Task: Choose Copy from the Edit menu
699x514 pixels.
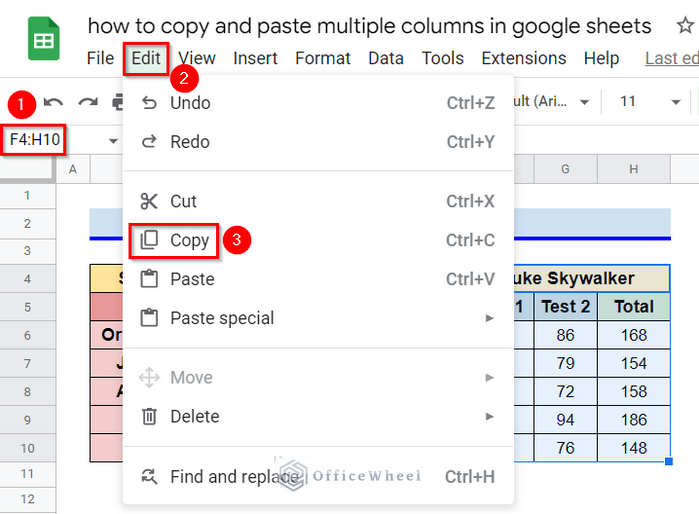Action: [189, 240]
